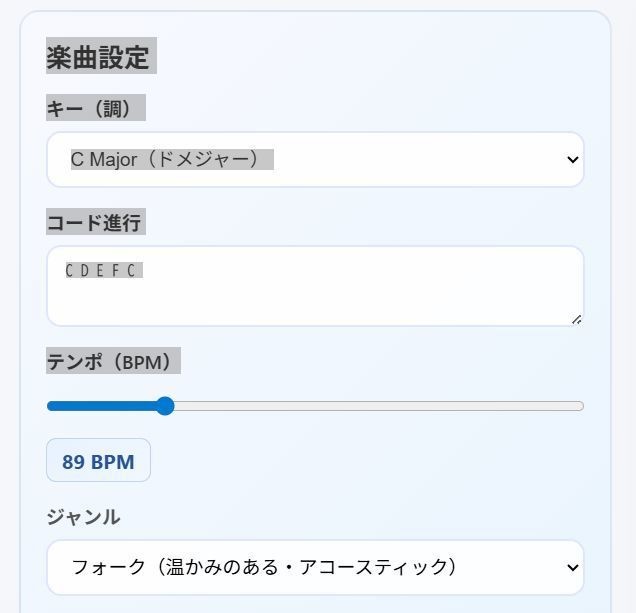
Task: Click the コード進行 label
Action: tap(96, 222)
